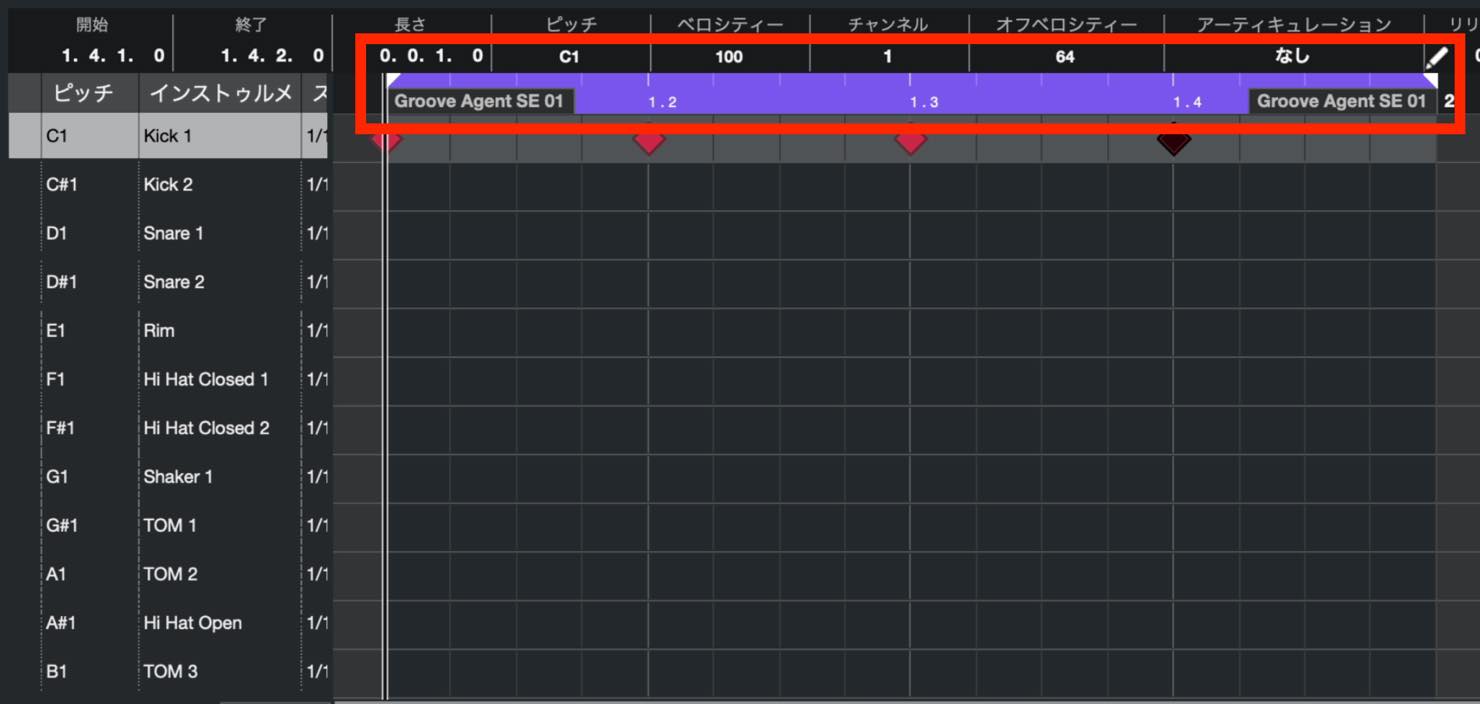This screenshot has width=1480, height=704.
Task: Select the Kick 1 drum row
Action: coord(170,136)
